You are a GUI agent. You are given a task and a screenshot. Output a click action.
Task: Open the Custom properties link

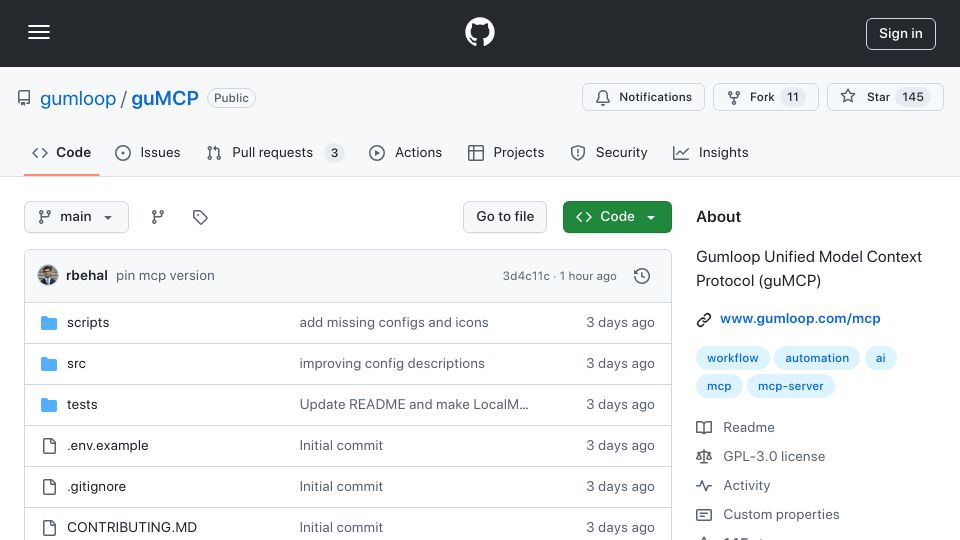(768, 515)
